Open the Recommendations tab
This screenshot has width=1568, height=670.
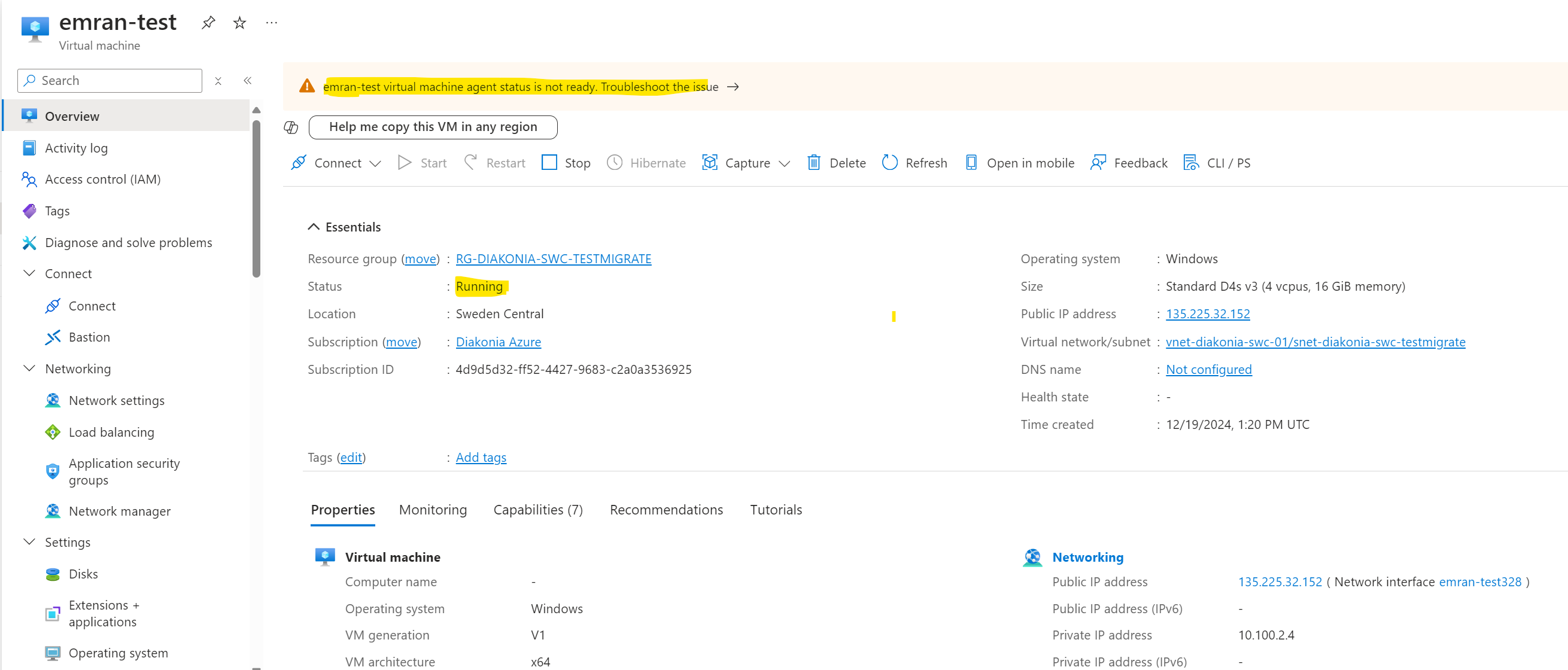coord(666,509)
